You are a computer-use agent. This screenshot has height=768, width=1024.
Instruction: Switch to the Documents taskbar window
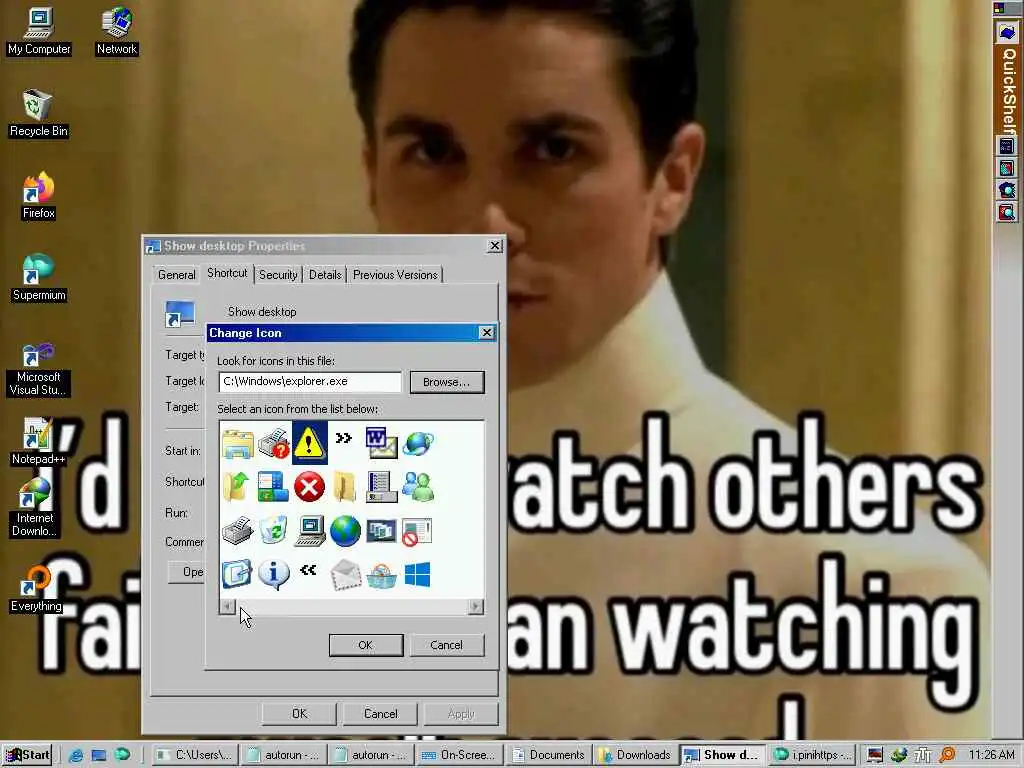[x=549, y=755]
